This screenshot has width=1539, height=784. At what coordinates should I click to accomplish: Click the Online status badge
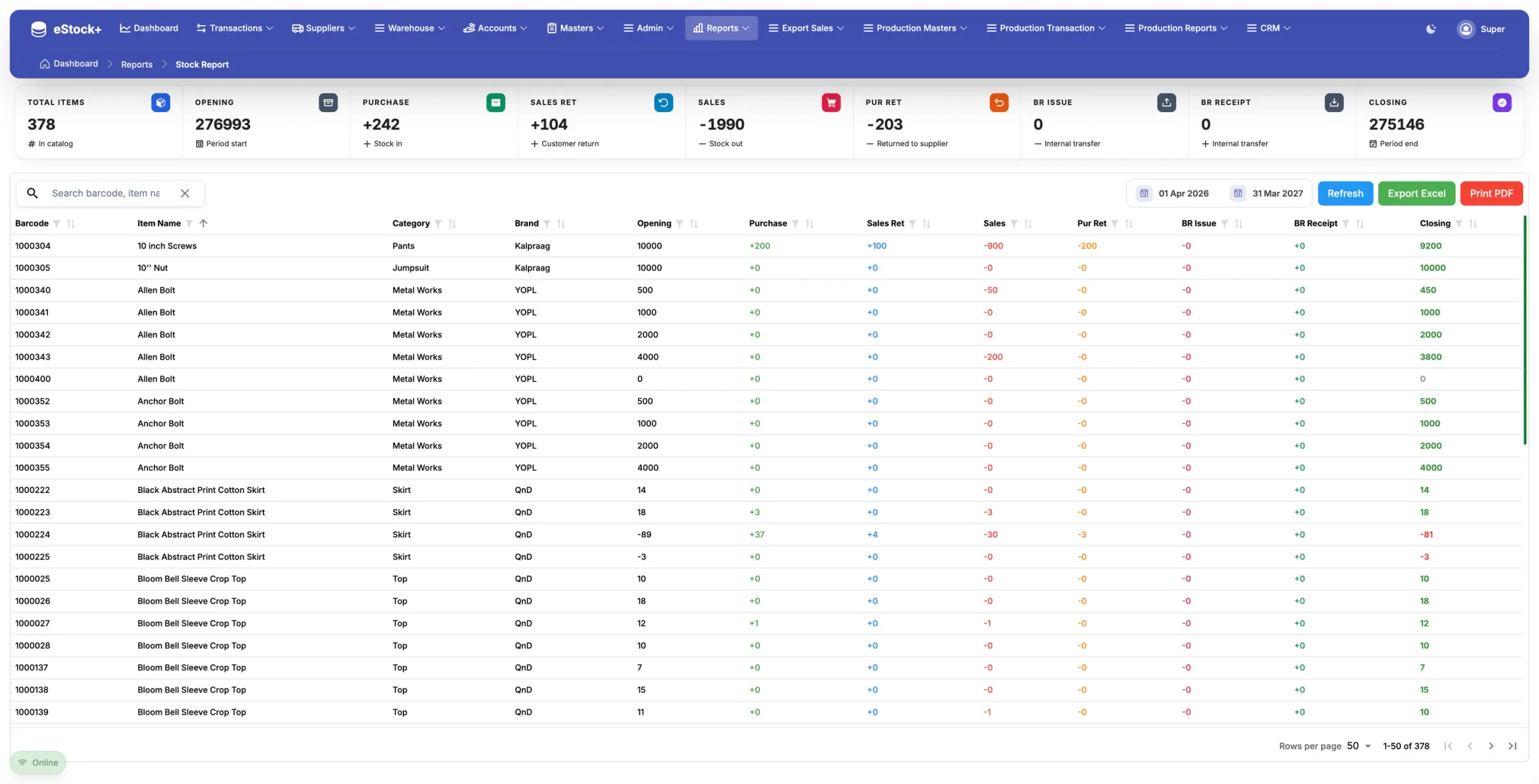click(38, 762)
